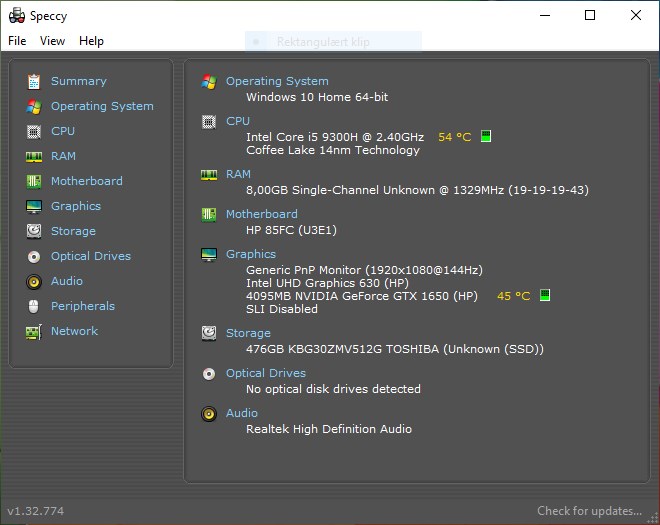This screenshot has width=660, height=525.
Task: Click the Windows flag icon in summary panel
Action: tap(209, 81)
